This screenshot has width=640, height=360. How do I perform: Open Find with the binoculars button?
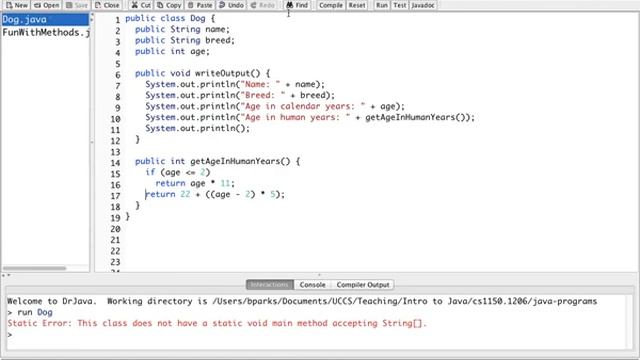(297, 5)
